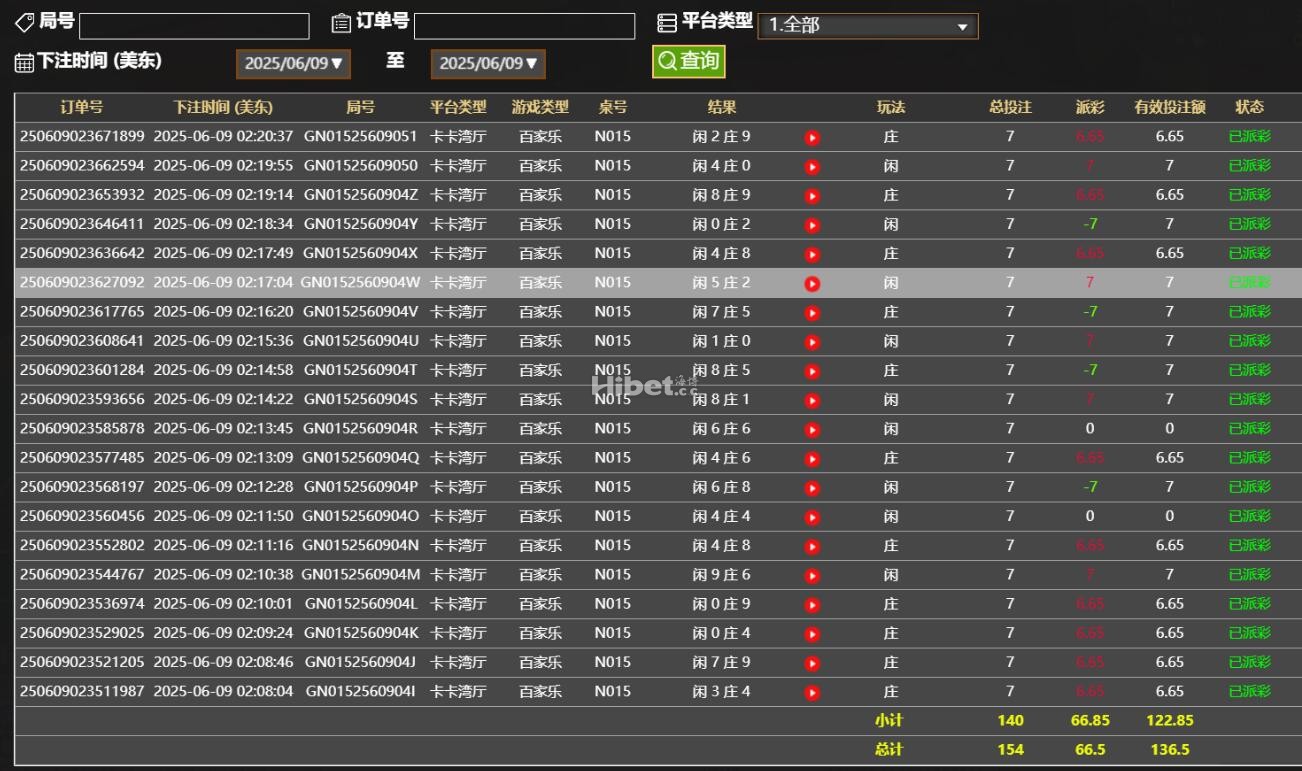This screenshot has height=771, width=1302.
Task: Play video replay for order 250609023671899
Action: [x=812, y=138]
